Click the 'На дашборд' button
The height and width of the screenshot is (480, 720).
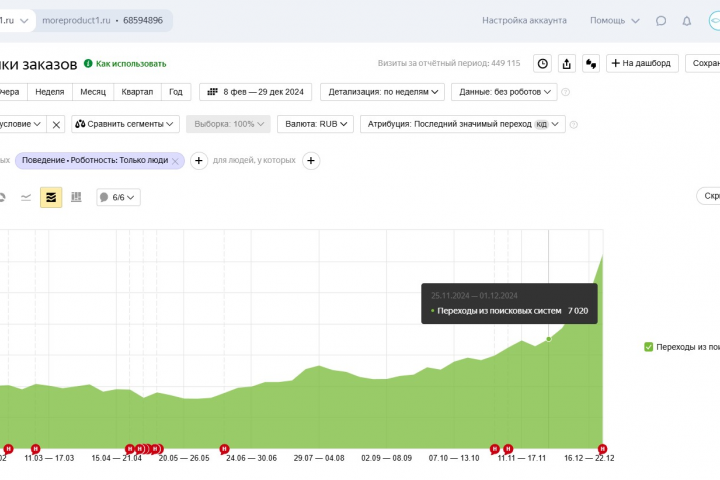643,63
